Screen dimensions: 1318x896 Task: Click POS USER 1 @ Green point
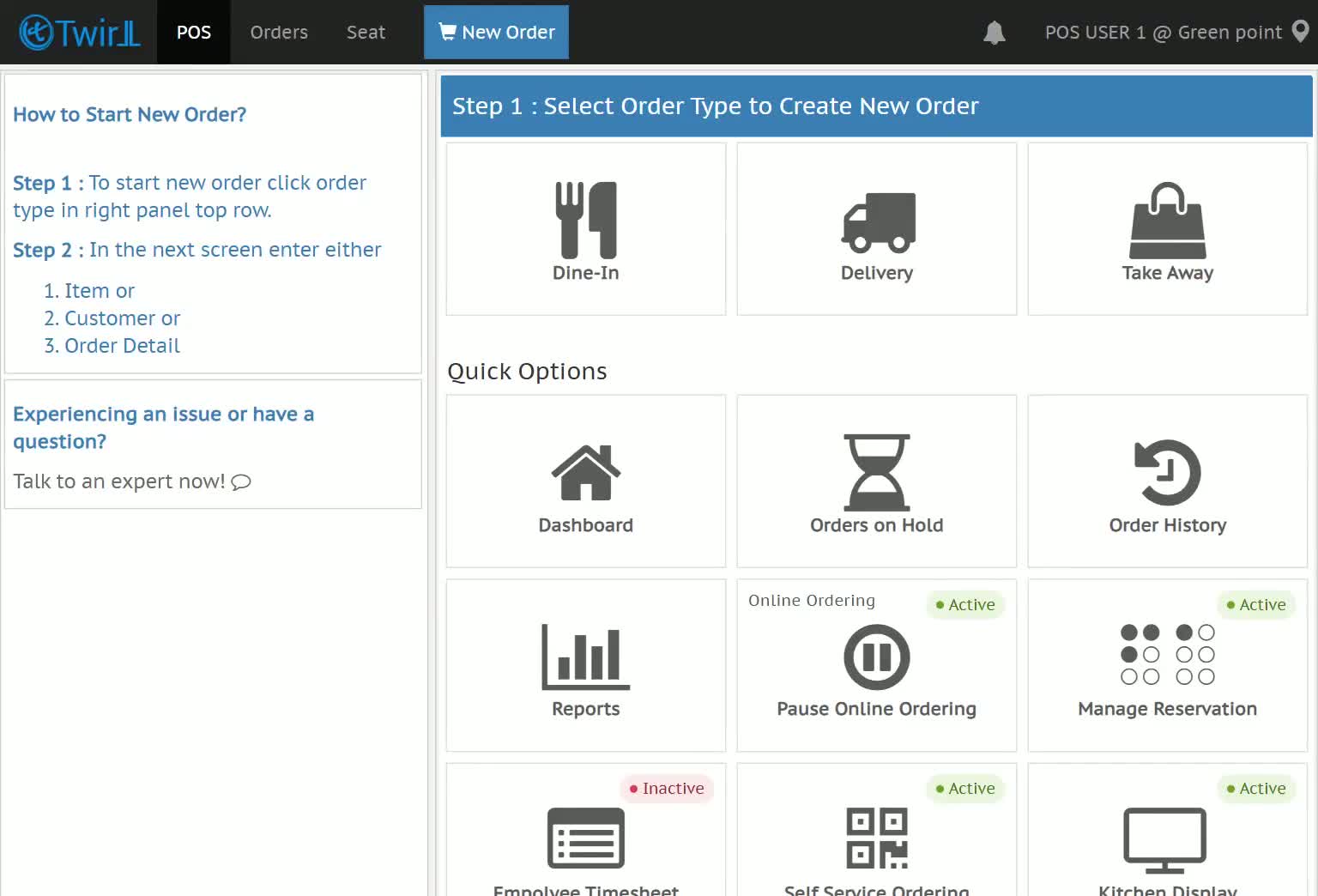(1164, 33)
